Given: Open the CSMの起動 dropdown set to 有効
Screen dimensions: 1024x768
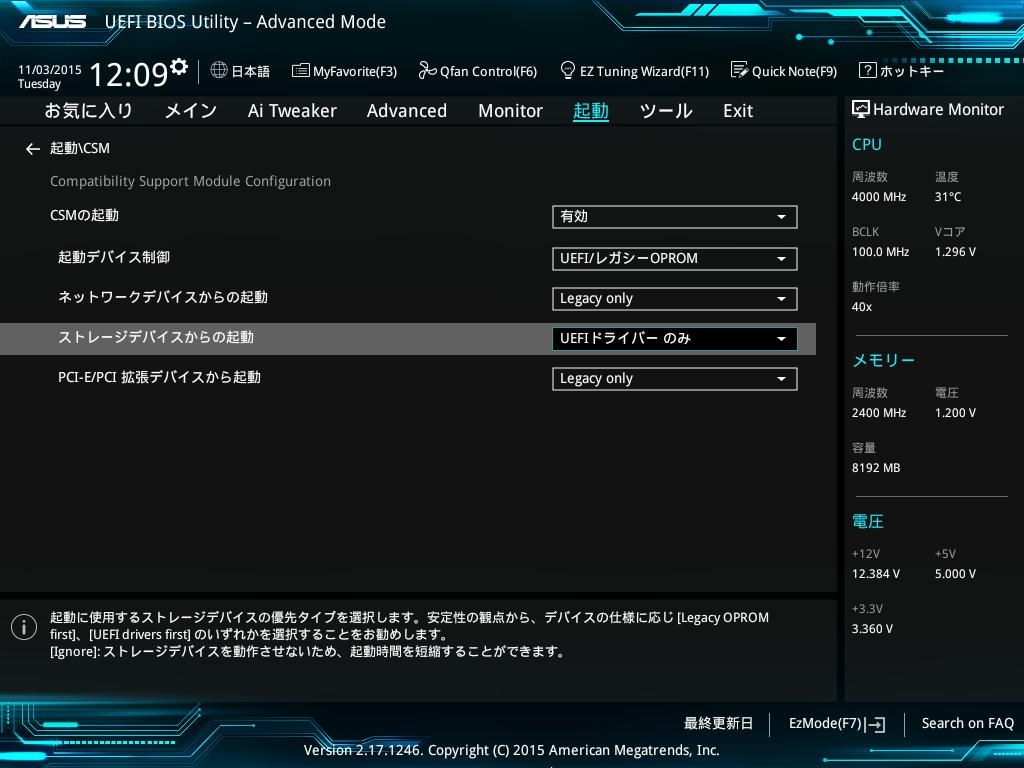Looking at the screenshot, I should pyautogui.click(x=675, y=217).
